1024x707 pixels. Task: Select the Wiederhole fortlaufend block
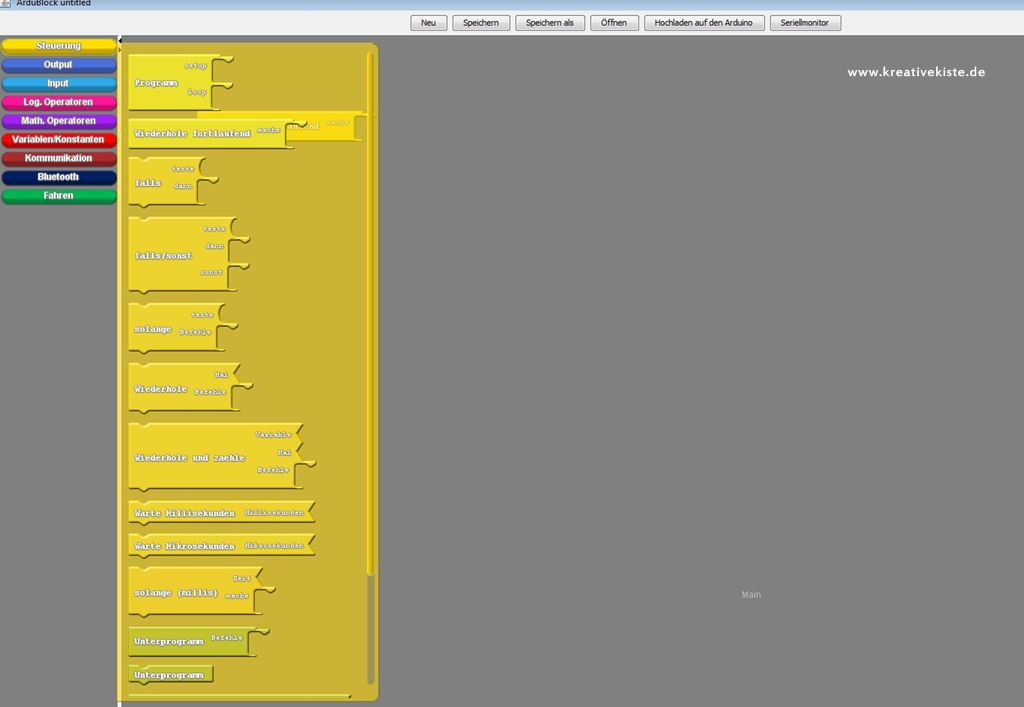tap(193, 133)
